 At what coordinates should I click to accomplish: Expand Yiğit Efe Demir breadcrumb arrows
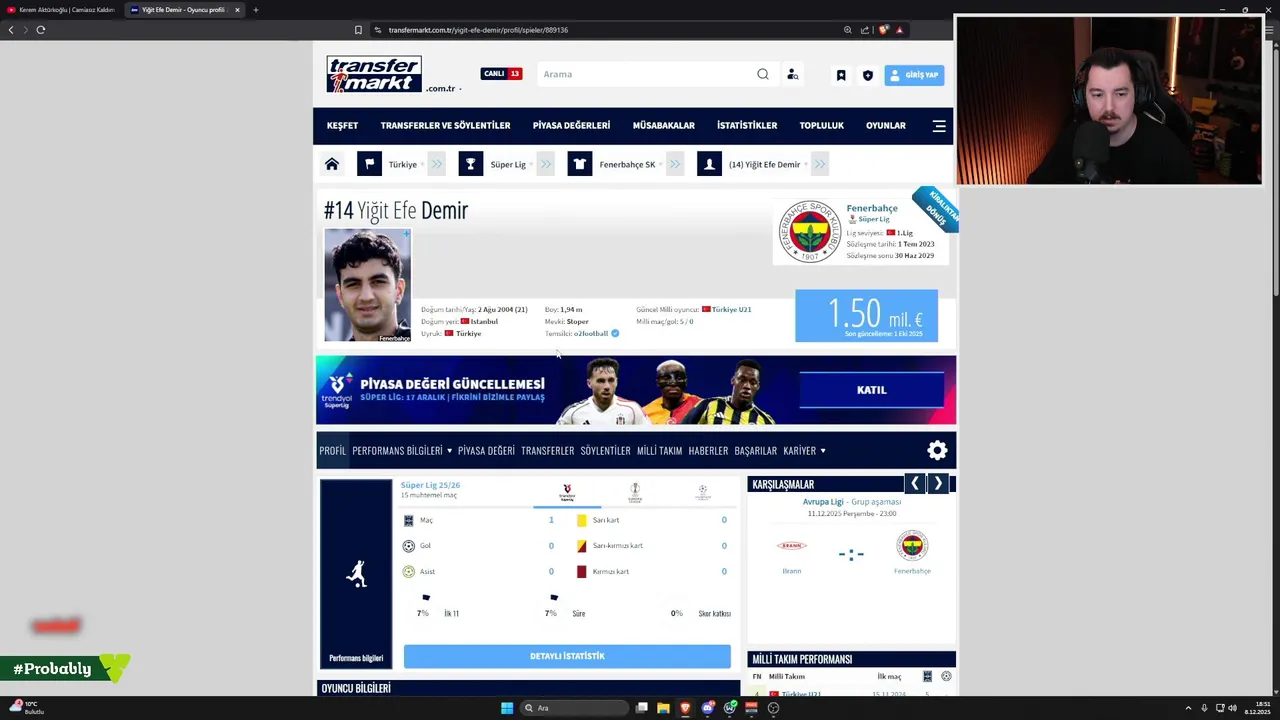[x=820, y=164]
